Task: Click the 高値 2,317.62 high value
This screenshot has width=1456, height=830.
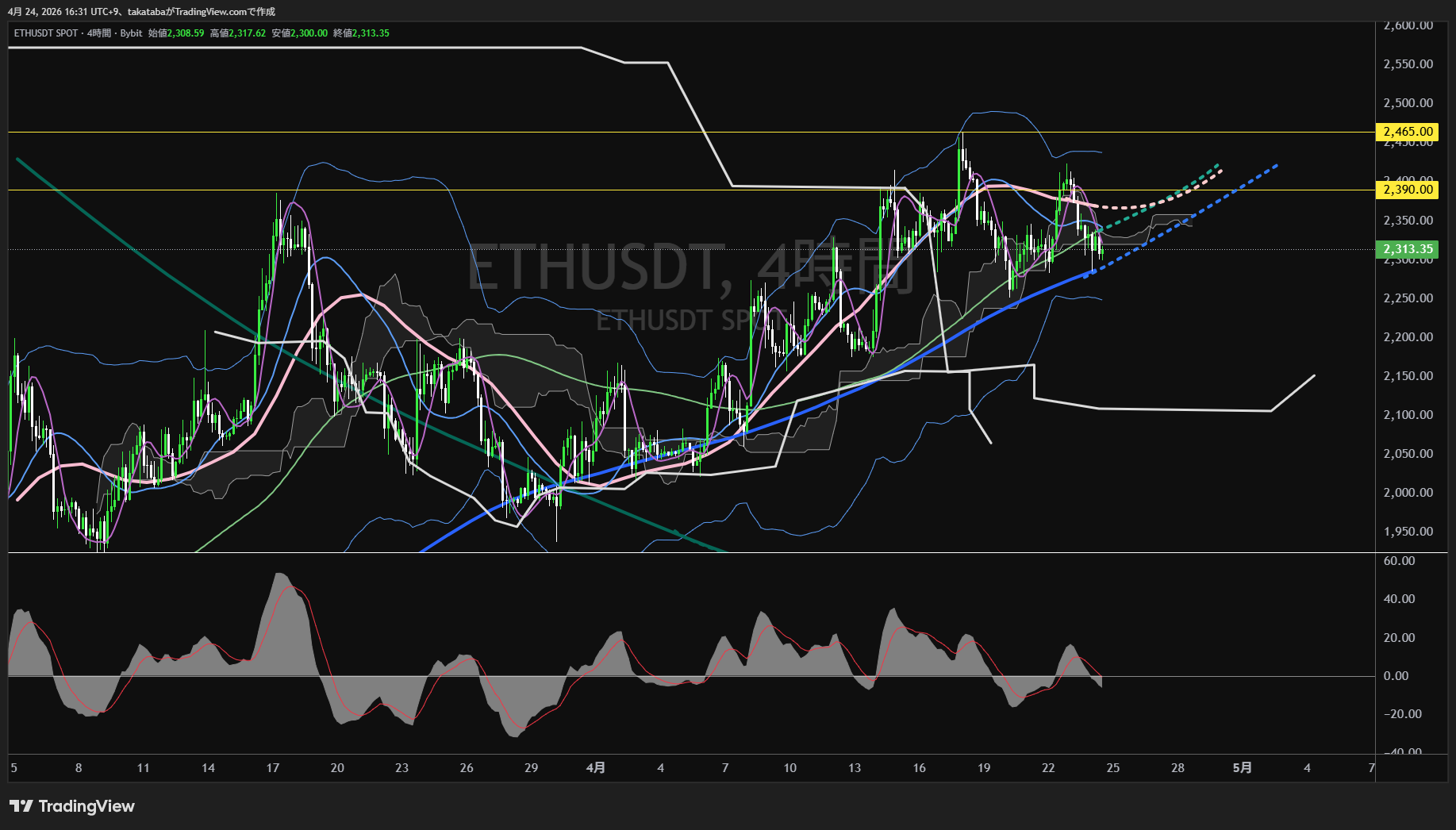Action: 238,33
